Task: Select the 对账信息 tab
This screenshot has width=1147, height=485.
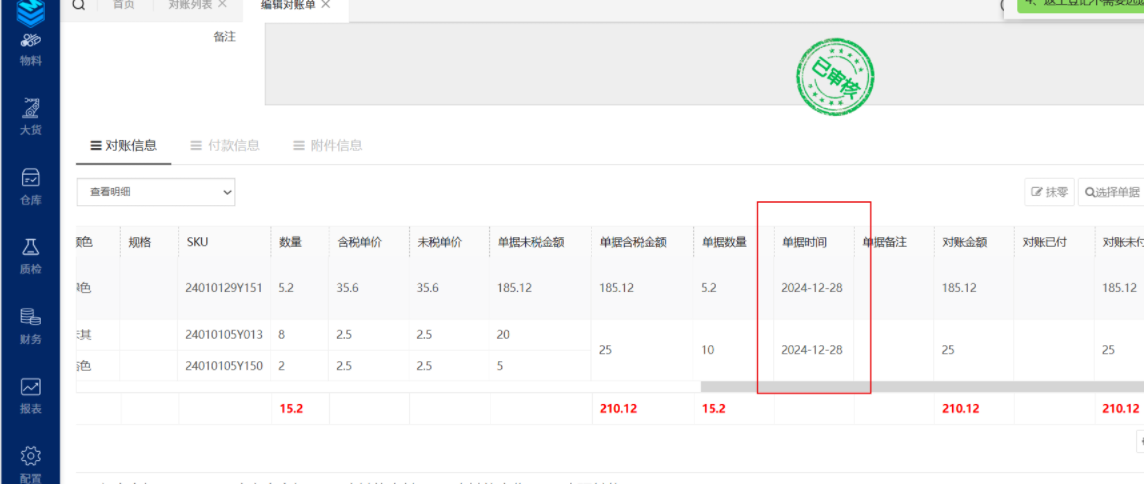Action: pyautogui.click(x=123, y=145)
